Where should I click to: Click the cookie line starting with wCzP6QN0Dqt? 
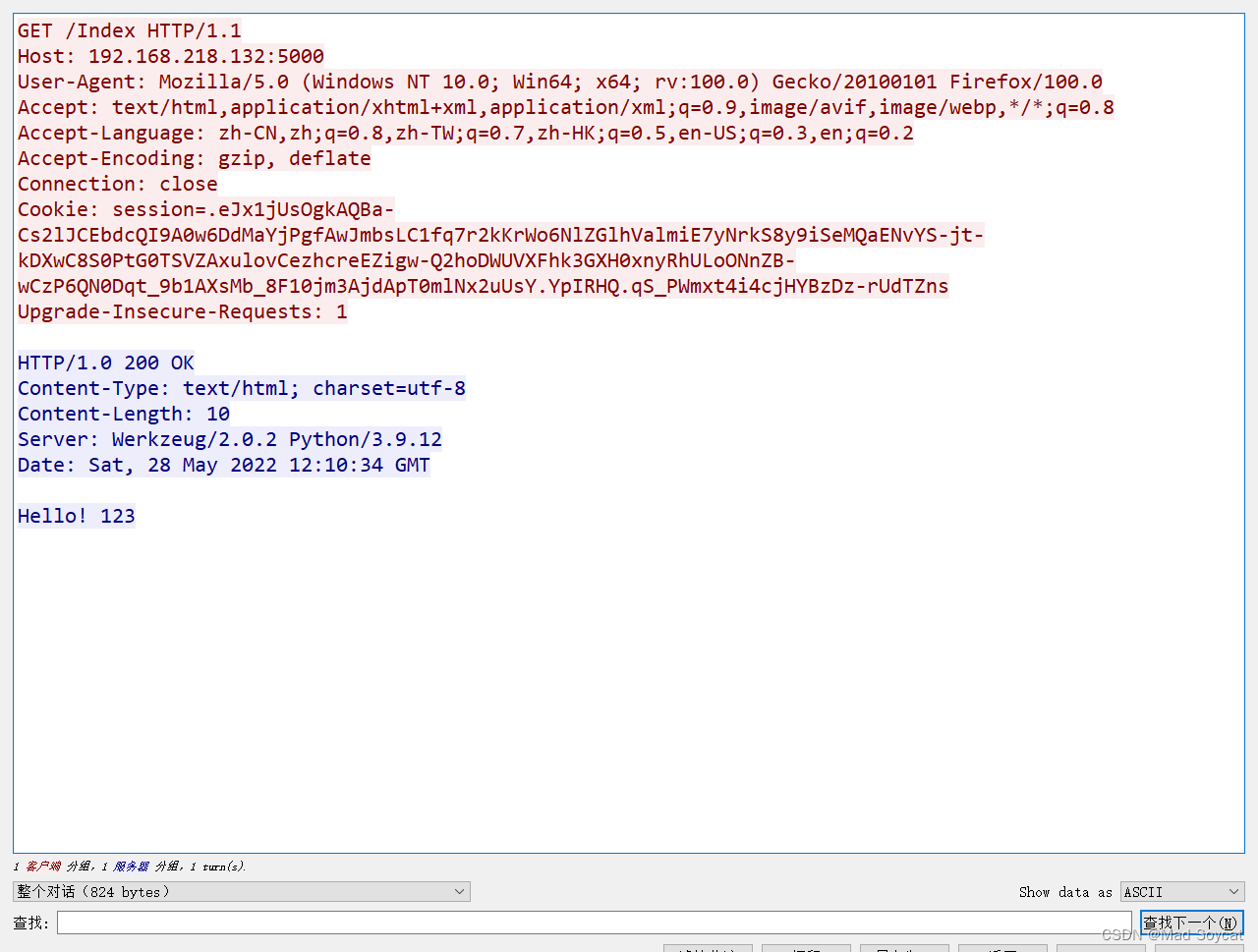(483, 286)
